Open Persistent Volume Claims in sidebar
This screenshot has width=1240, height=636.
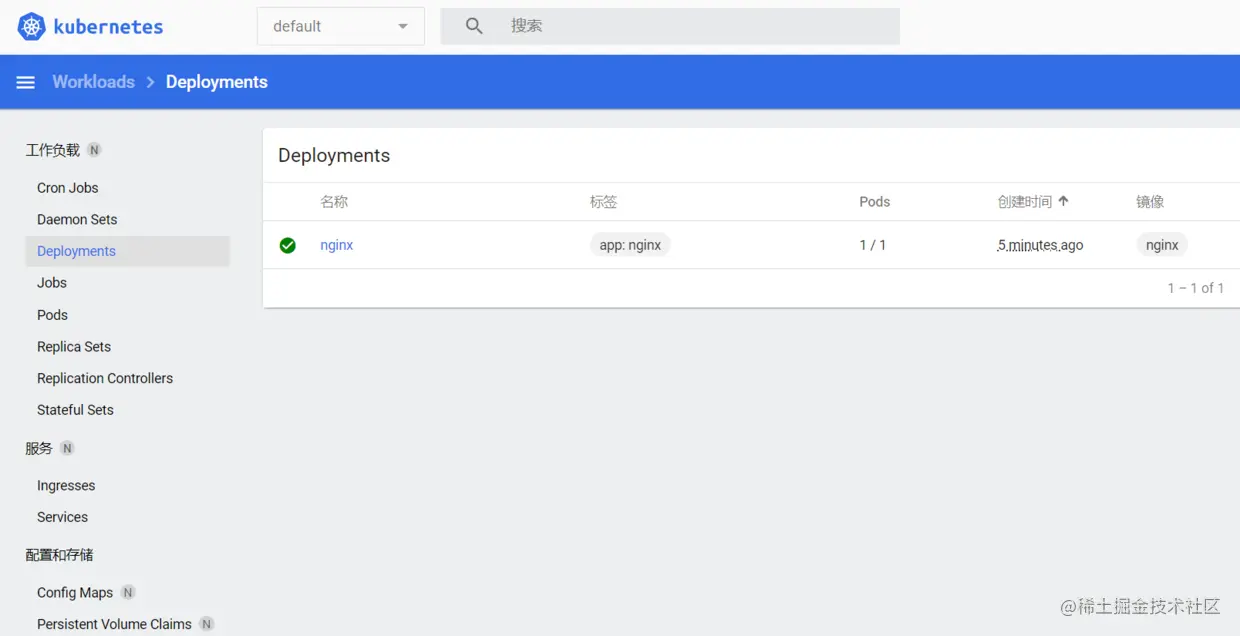tap(114, 624)
